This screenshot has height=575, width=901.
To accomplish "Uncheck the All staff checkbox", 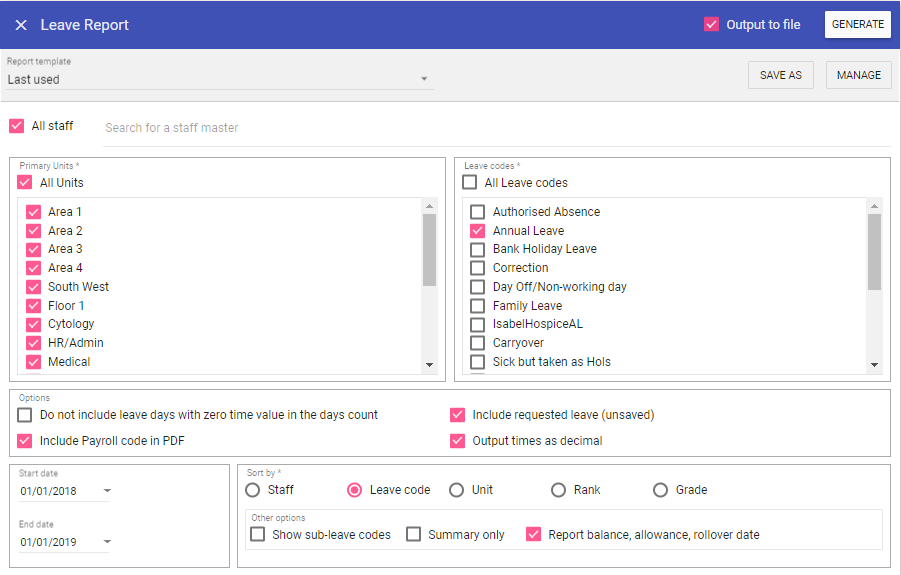I will [x=16, y=126].
